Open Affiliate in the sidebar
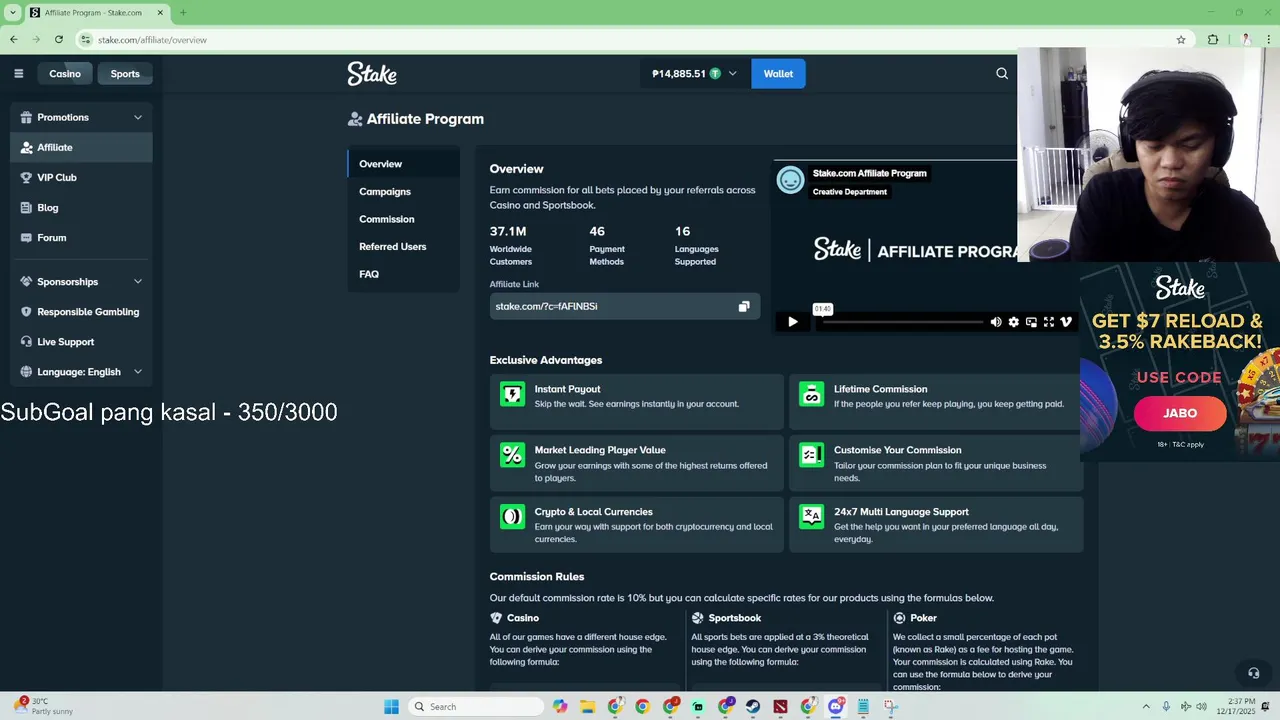The width and height of the screenshot is (1280, 720). click(x=81, y=147)
